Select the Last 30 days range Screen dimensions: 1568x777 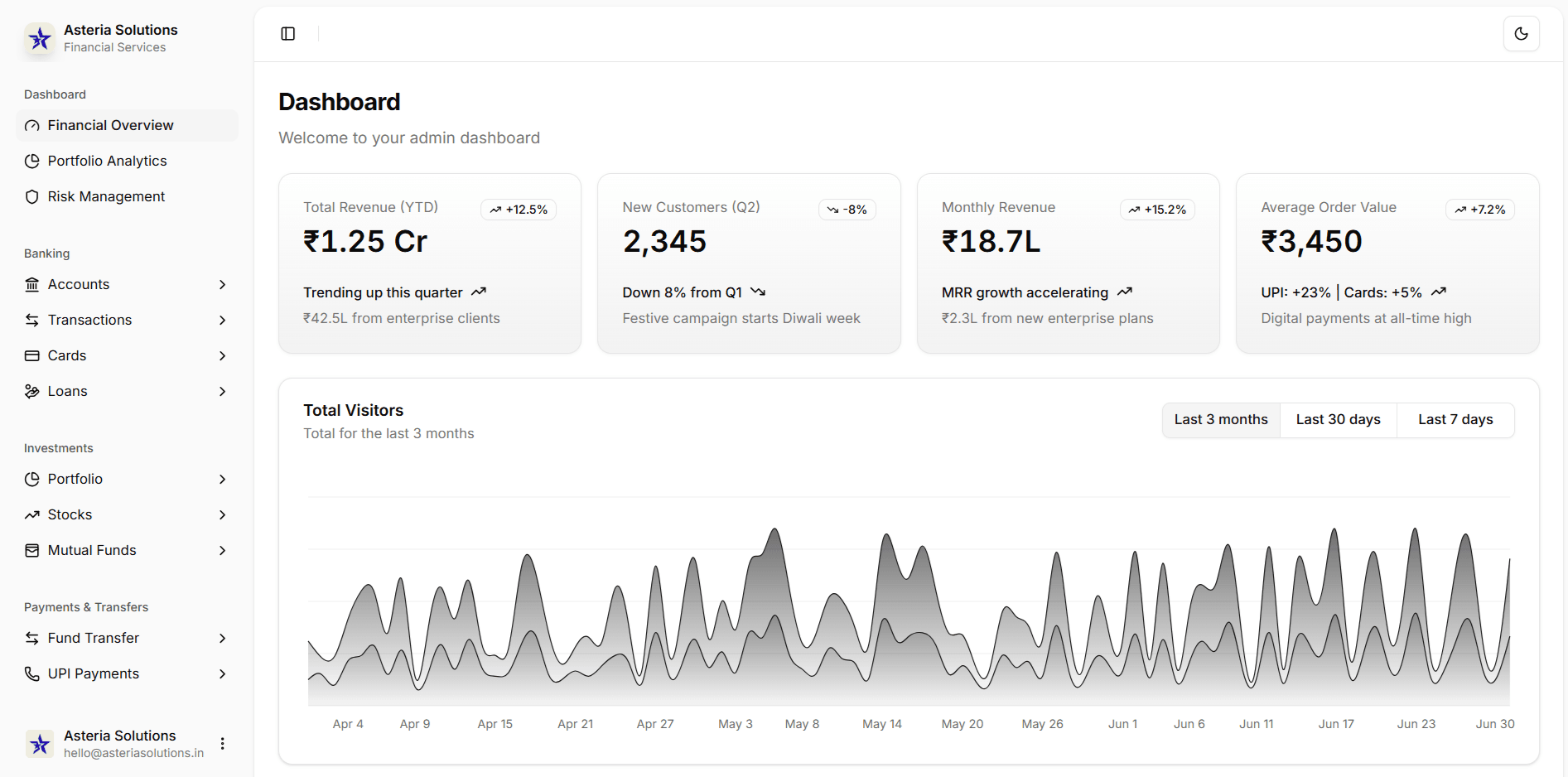[x=1339, y=420]
